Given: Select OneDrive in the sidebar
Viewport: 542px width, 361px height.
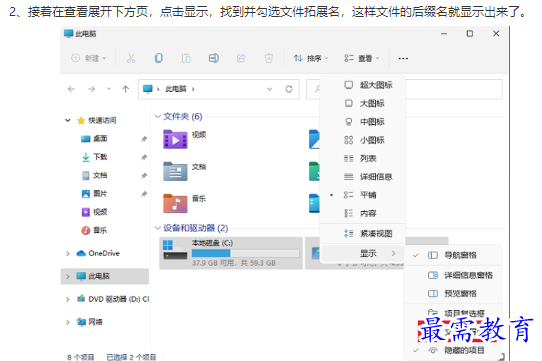Looking at the screenshot, I should click(x=104, y=253).
